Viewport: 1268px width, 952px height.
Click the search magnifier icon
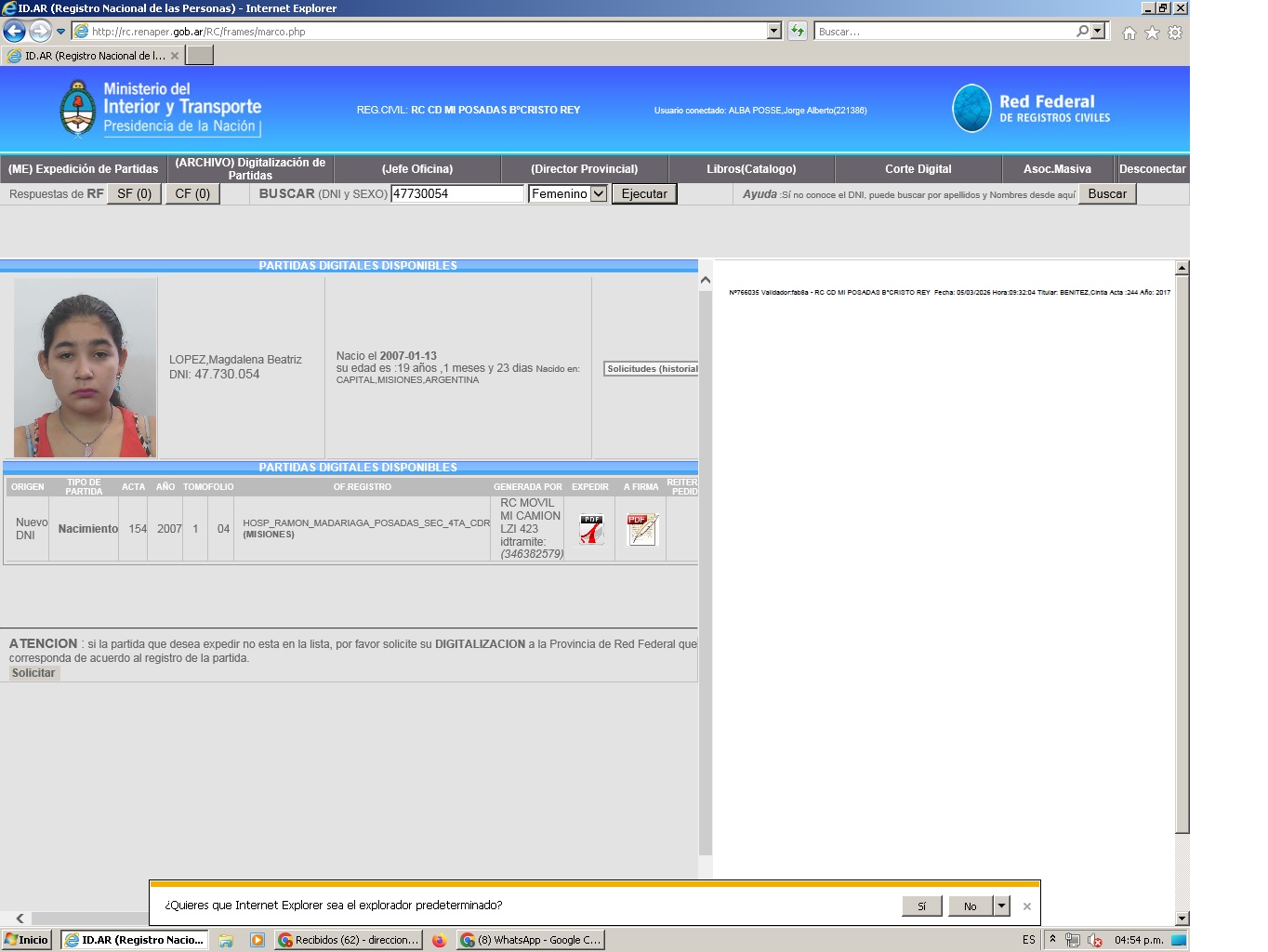(x=1082, y=31)
